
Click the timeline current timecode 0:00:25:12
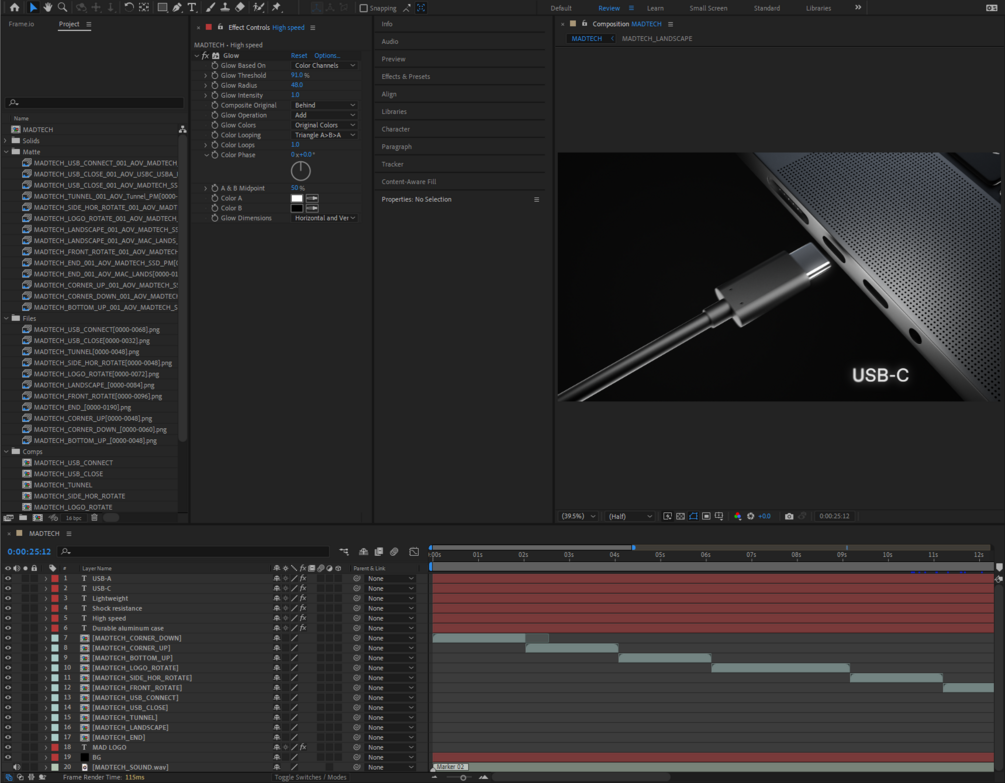tap(29, 552)
